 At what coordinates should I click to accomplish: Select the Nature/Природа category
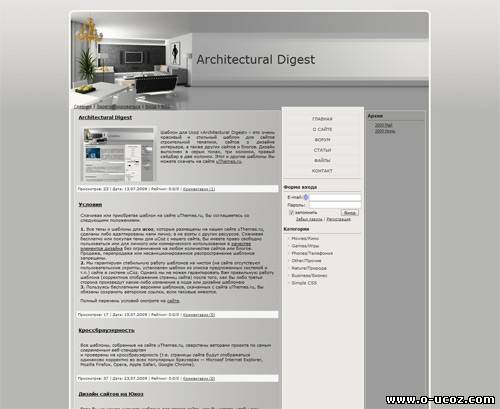(309, 268)
